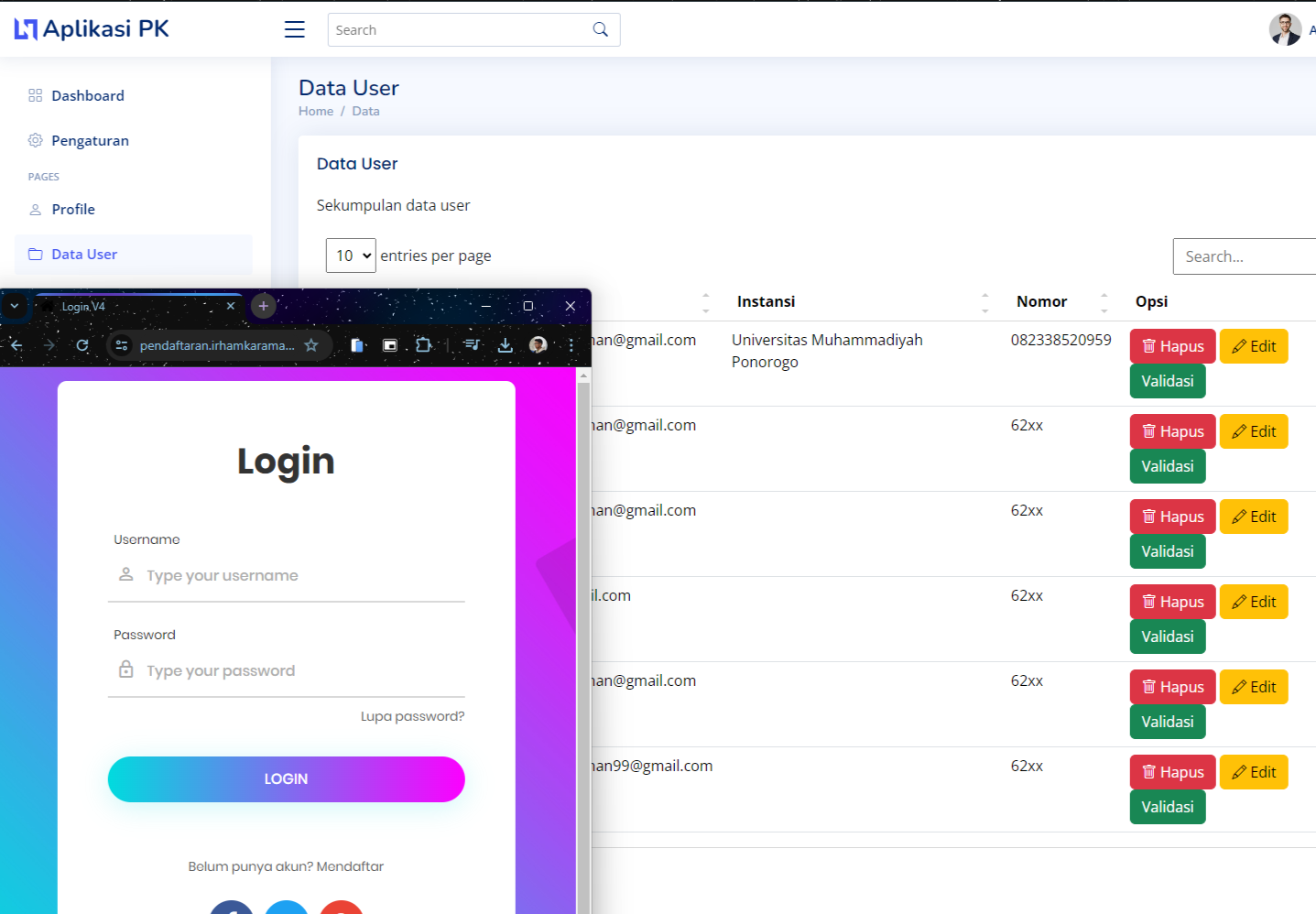This screenshot has width=1316, height=914.
Task: Click Edit for the Universitas Muhammadiyah Ponorogo row
Action: pyautogui.click(x=1254, y=346)
